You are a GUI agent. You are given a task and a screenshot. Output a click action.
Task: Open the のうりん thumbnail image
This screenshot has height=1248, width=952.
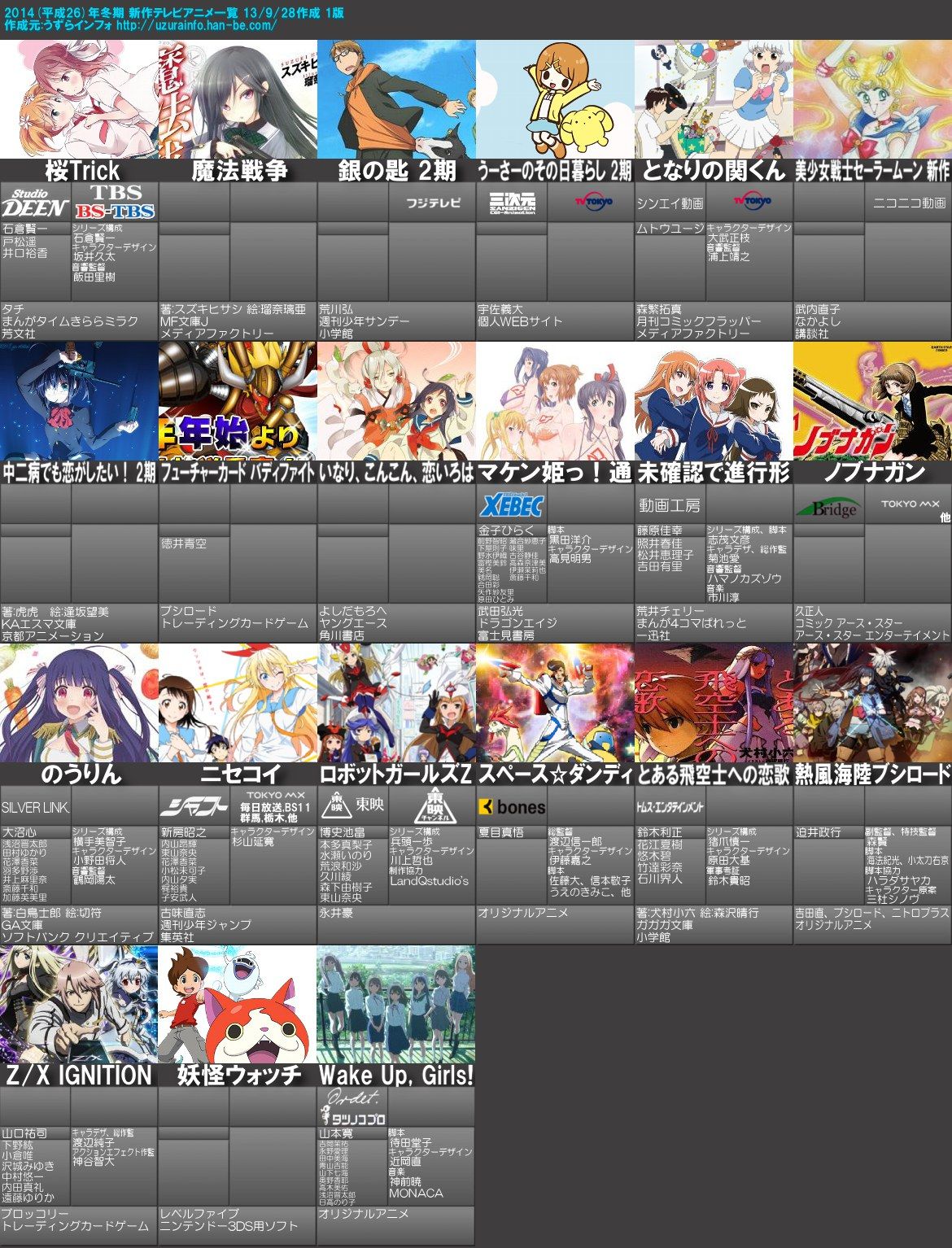coord(79,702)
